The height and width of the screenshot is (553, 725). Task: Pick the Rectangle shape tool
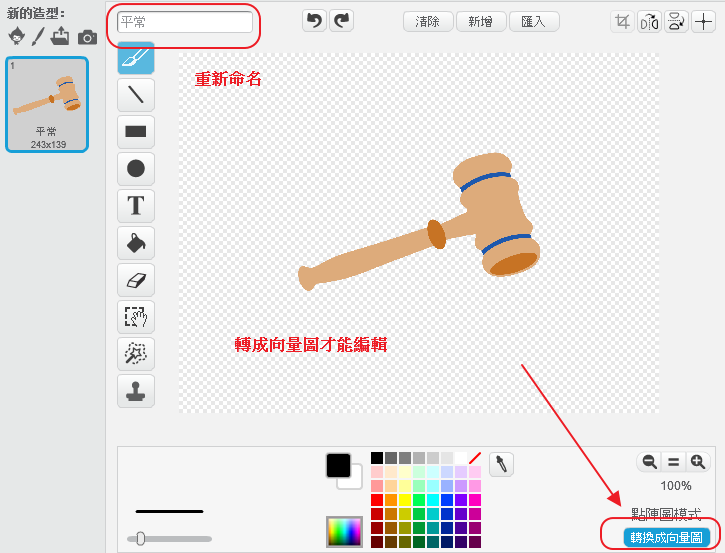[136, 132]
